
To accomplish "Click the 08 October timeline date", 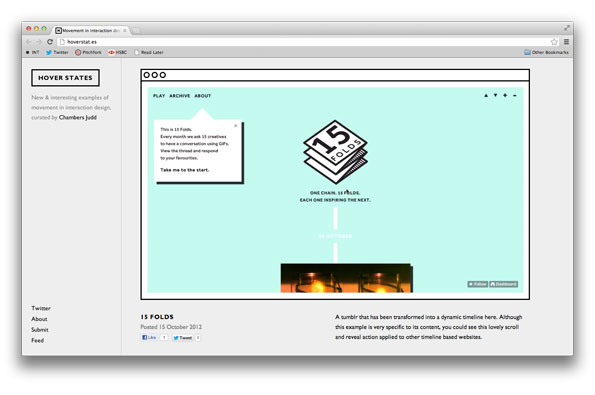I will 335,236.
